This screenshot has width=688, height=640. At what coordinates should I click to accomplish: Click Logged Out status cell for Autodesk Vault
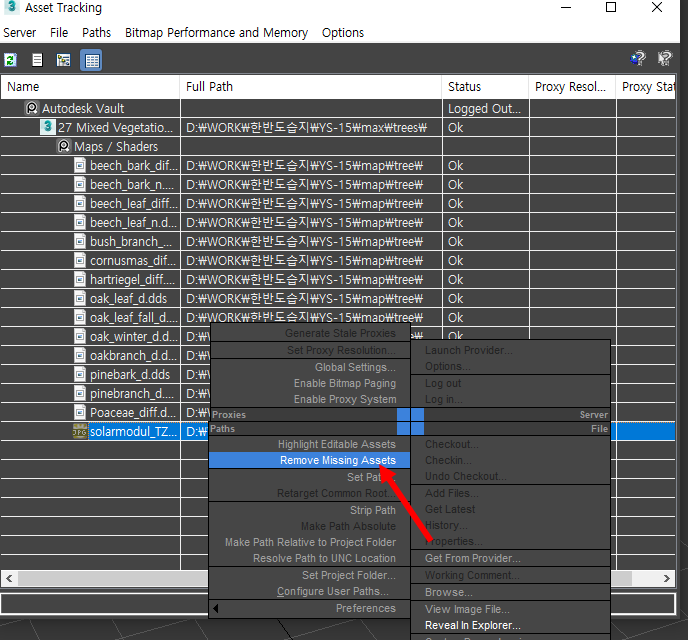click(484, 108)
